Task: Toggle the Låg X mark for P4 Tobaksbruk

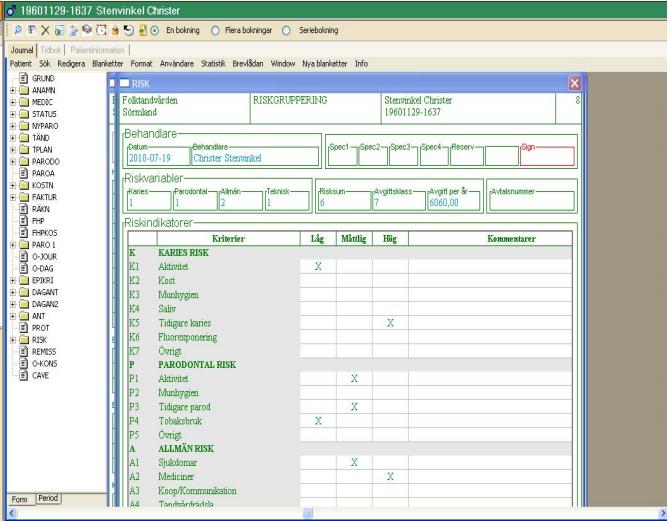Action: (x=318, y=421)
